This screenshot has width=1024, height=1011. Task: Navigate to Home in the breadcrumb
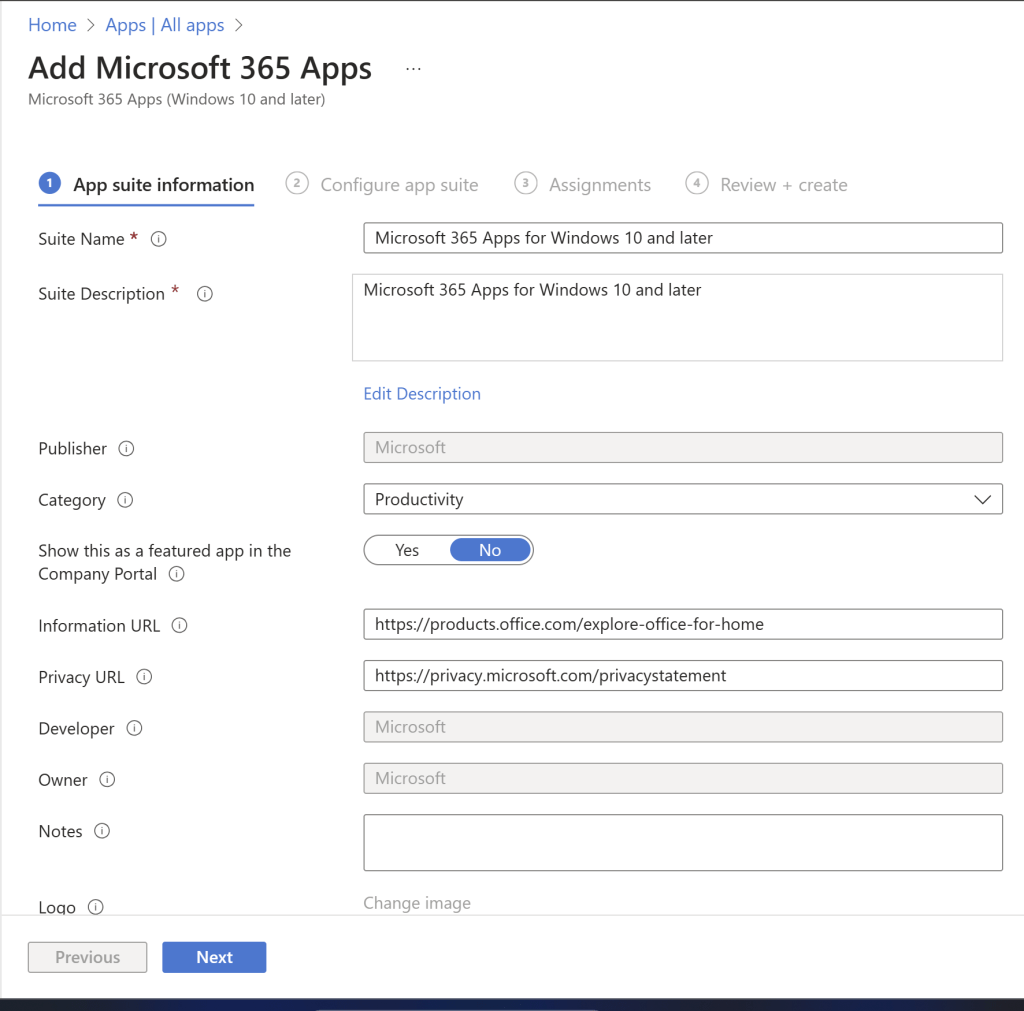pos(52,25)
